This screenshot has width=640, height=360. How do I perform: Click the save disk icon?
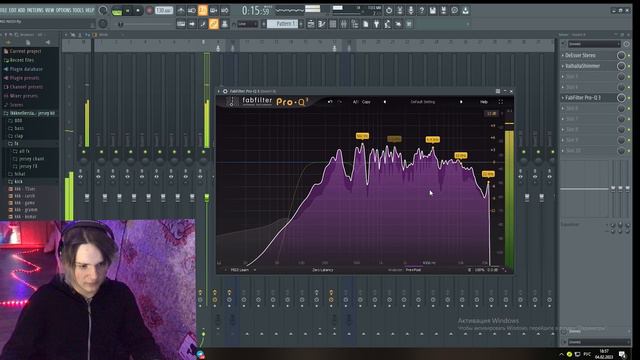[x=433, y=11]
